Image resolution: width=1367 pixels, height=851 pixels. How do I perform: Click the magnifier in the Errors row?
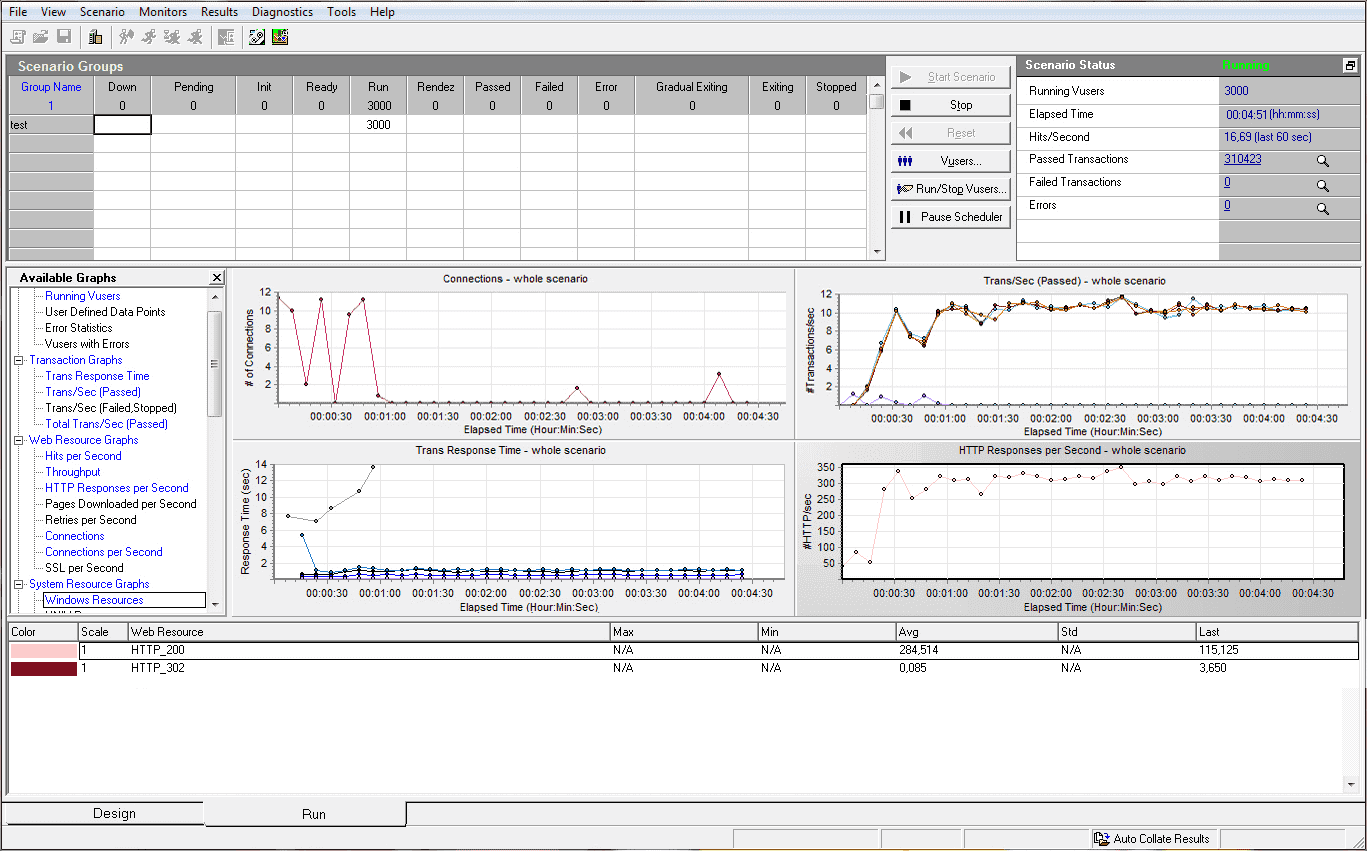[x=1322, y=209]
